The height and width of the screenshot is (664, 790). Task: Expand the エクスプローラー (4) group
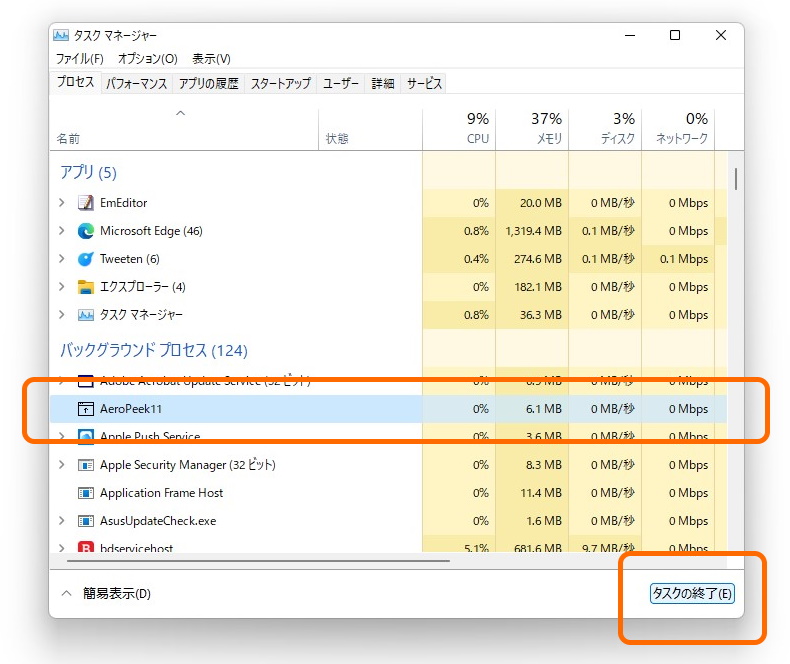click(61, 287)
